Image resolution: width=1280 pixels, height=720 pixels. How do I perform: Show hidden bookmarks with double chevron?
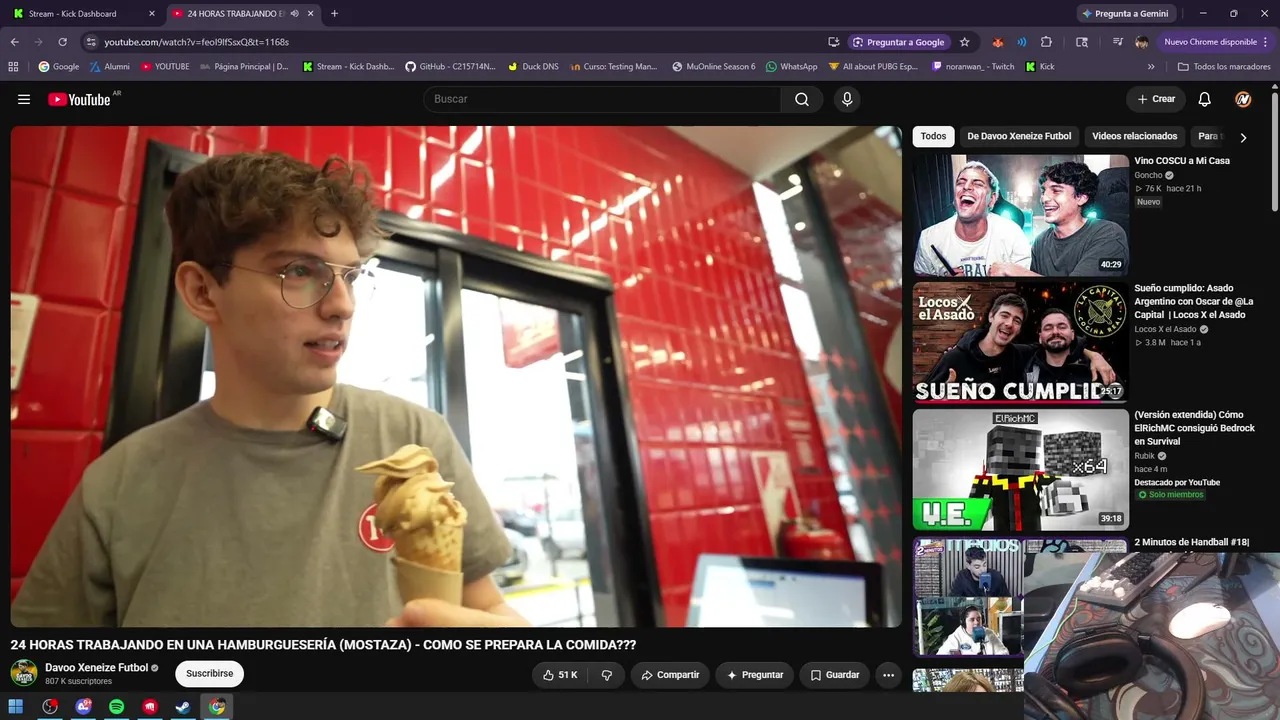tap(1151, 67)
